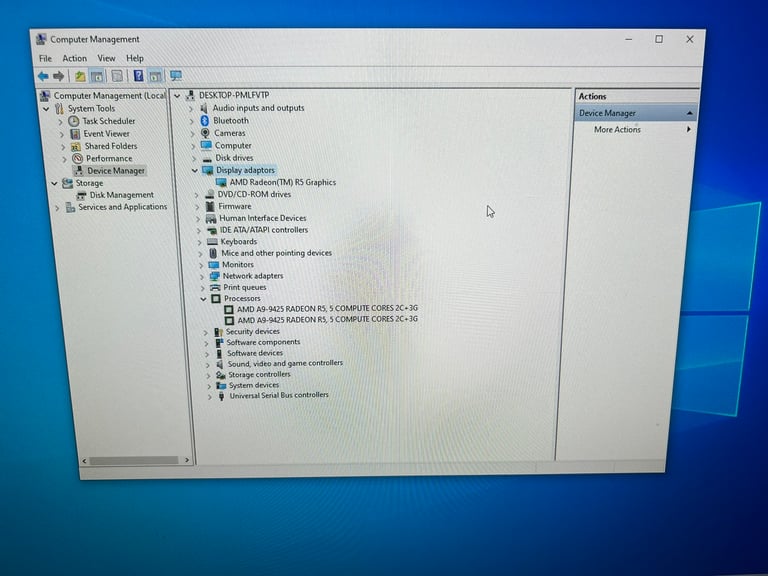
Task: Click the left pane scroll left arrow
Action: 85,461
